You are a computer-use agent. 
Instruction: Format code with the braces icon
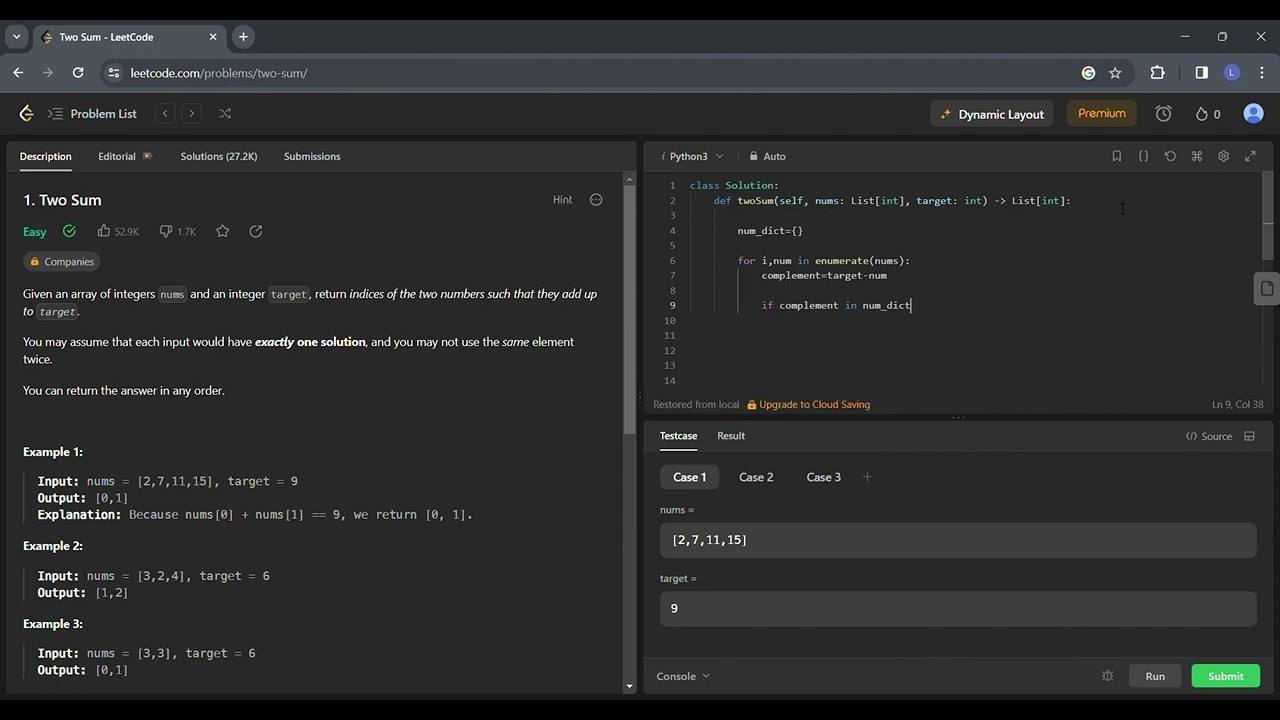click(1143, 156)
